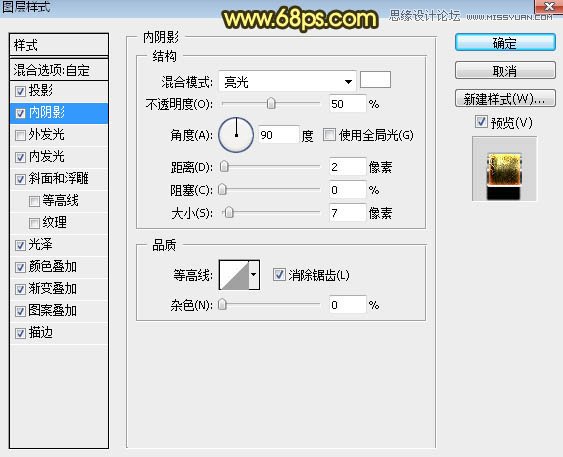Enable the 等高线 contour sub-option checkbox

click(34, 201)
